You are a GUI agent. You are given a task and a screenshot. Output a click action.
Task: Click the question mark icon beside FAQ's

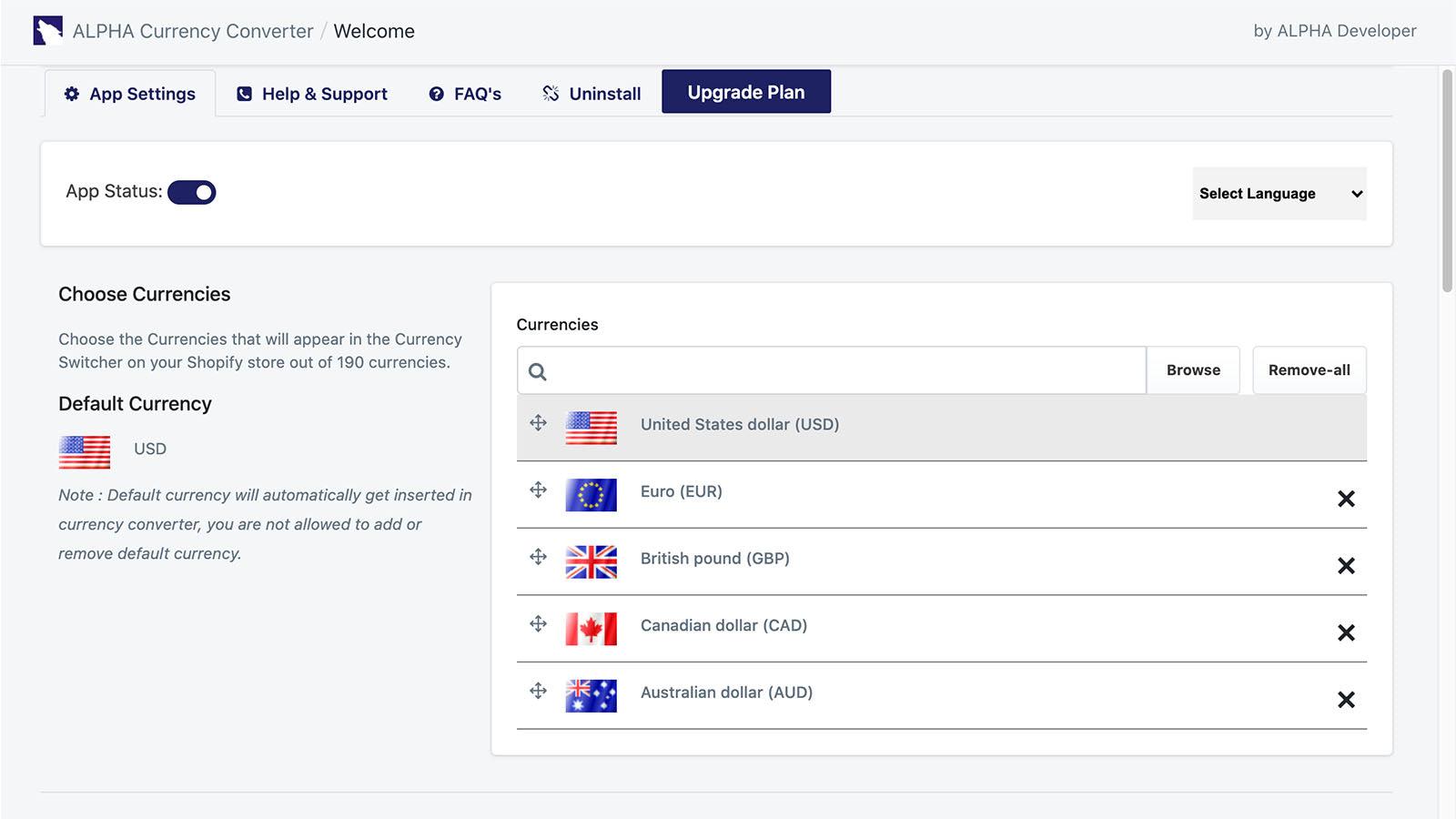click(x=435, y=93)
